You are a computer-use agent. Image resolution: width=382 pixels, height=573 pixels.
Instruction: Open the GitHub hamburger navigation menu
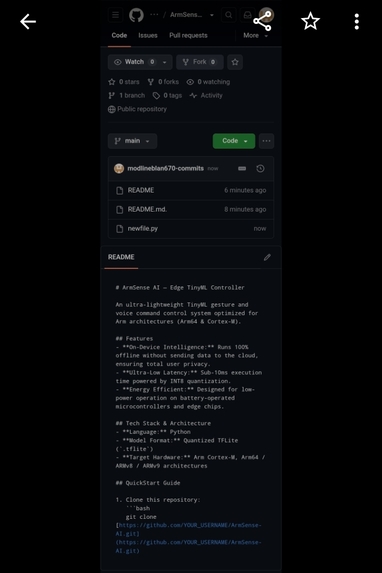(115, 15)
